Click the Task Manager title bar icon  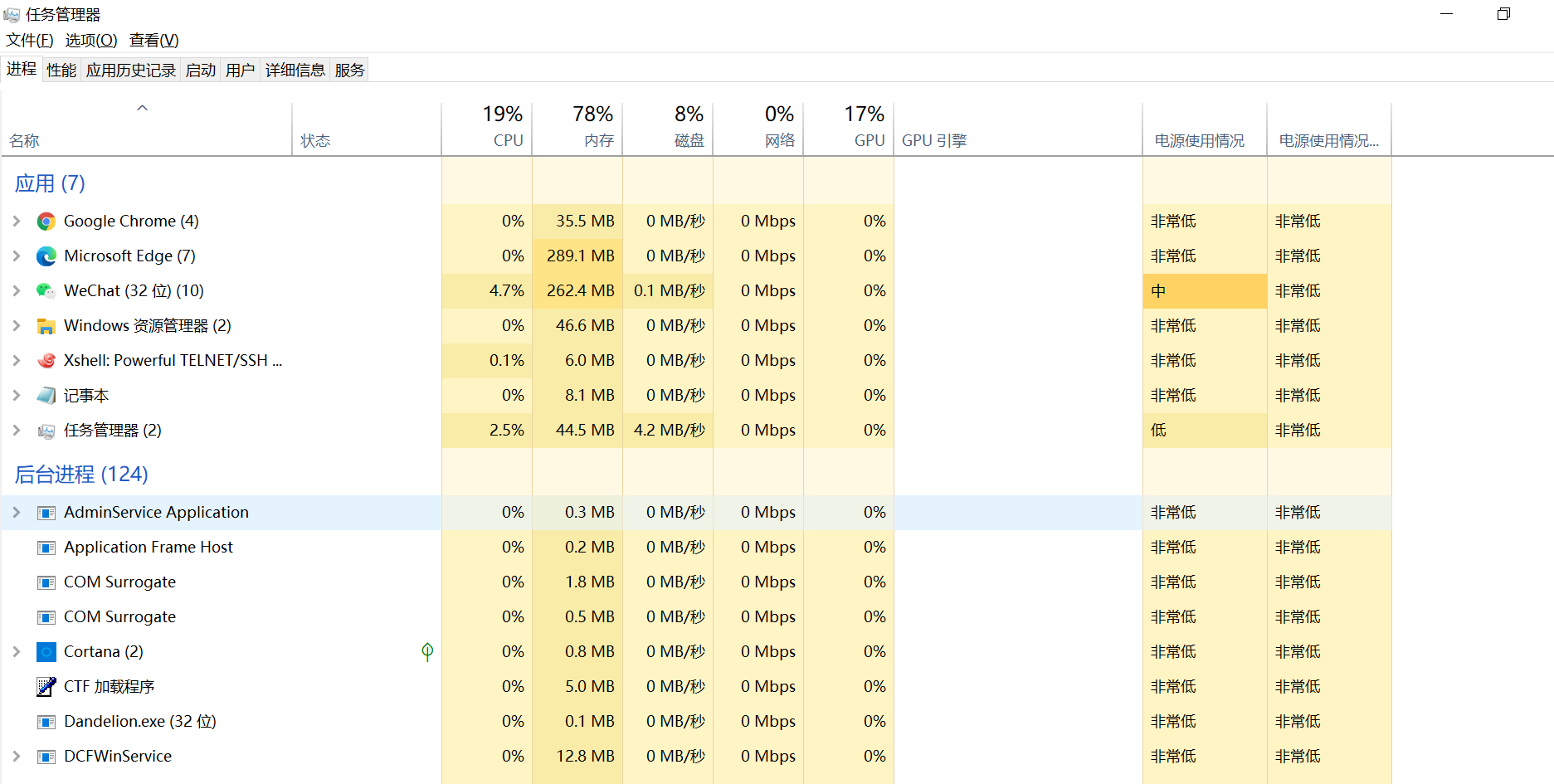(12, 15)
